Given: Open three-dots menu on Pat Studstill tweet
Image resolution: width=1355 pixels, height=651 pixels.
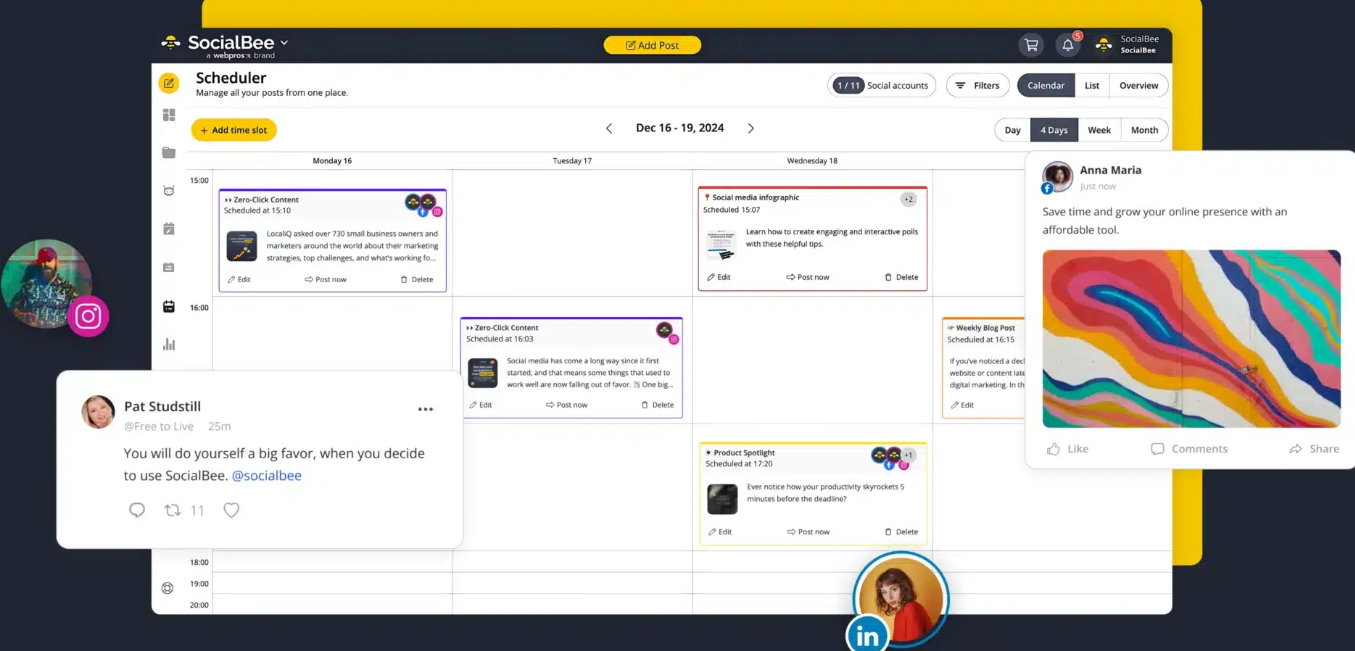Looking at the screenshot, I should click(425, 409).
